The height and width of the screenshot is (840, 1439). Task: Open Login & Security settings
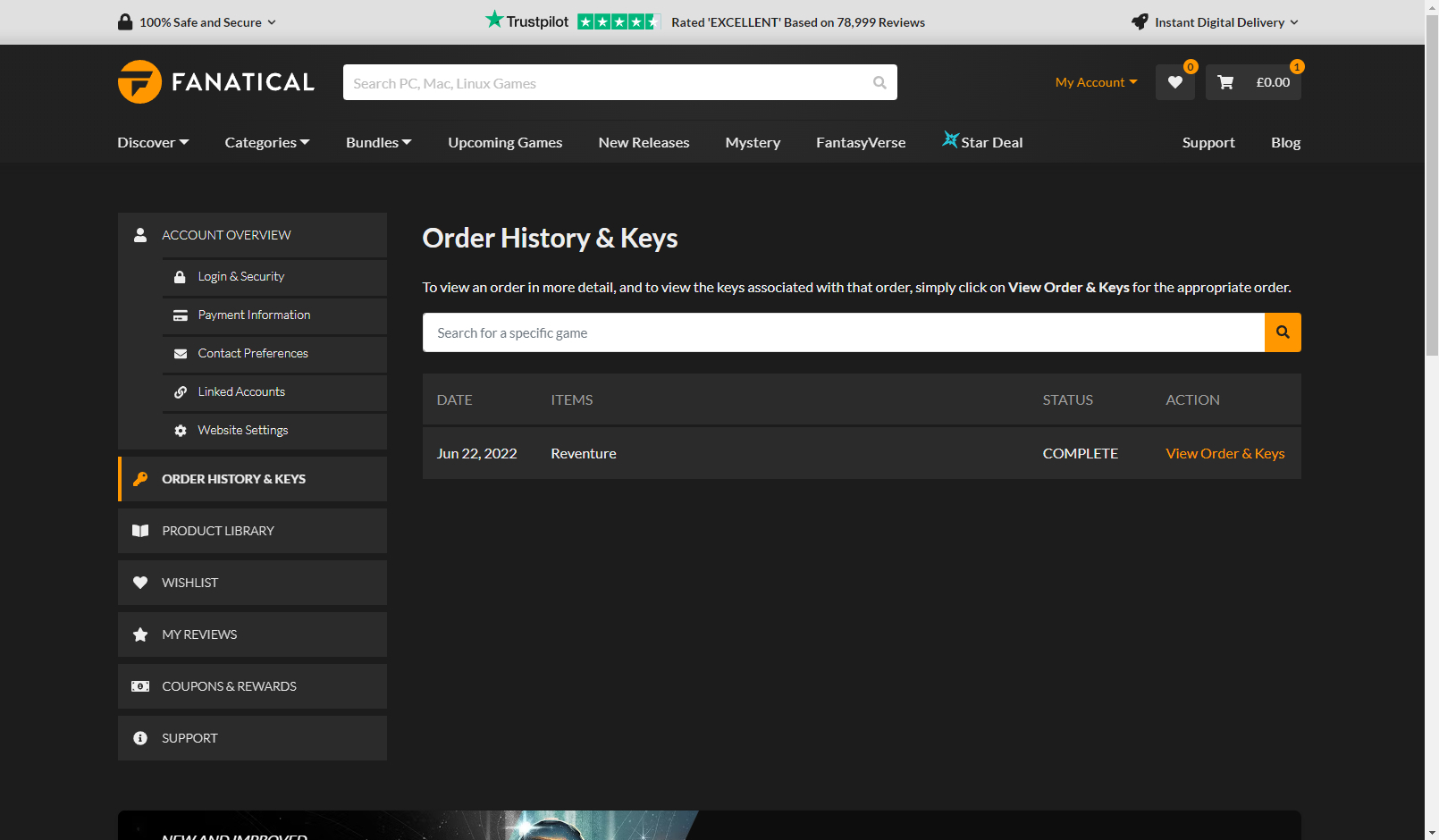tap(240, 277)
